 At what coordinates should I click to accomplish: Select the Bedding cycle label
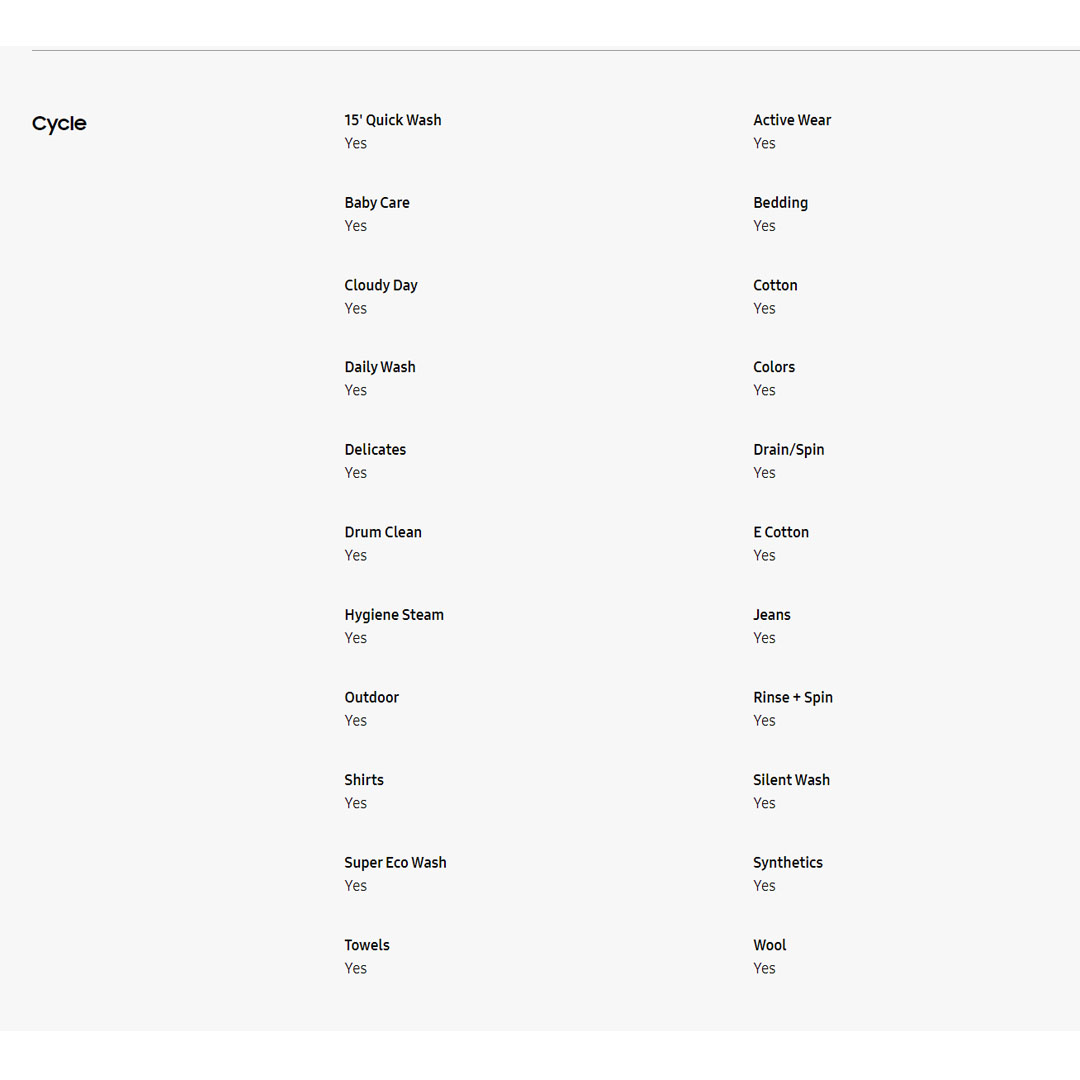(x=780, y=203)
